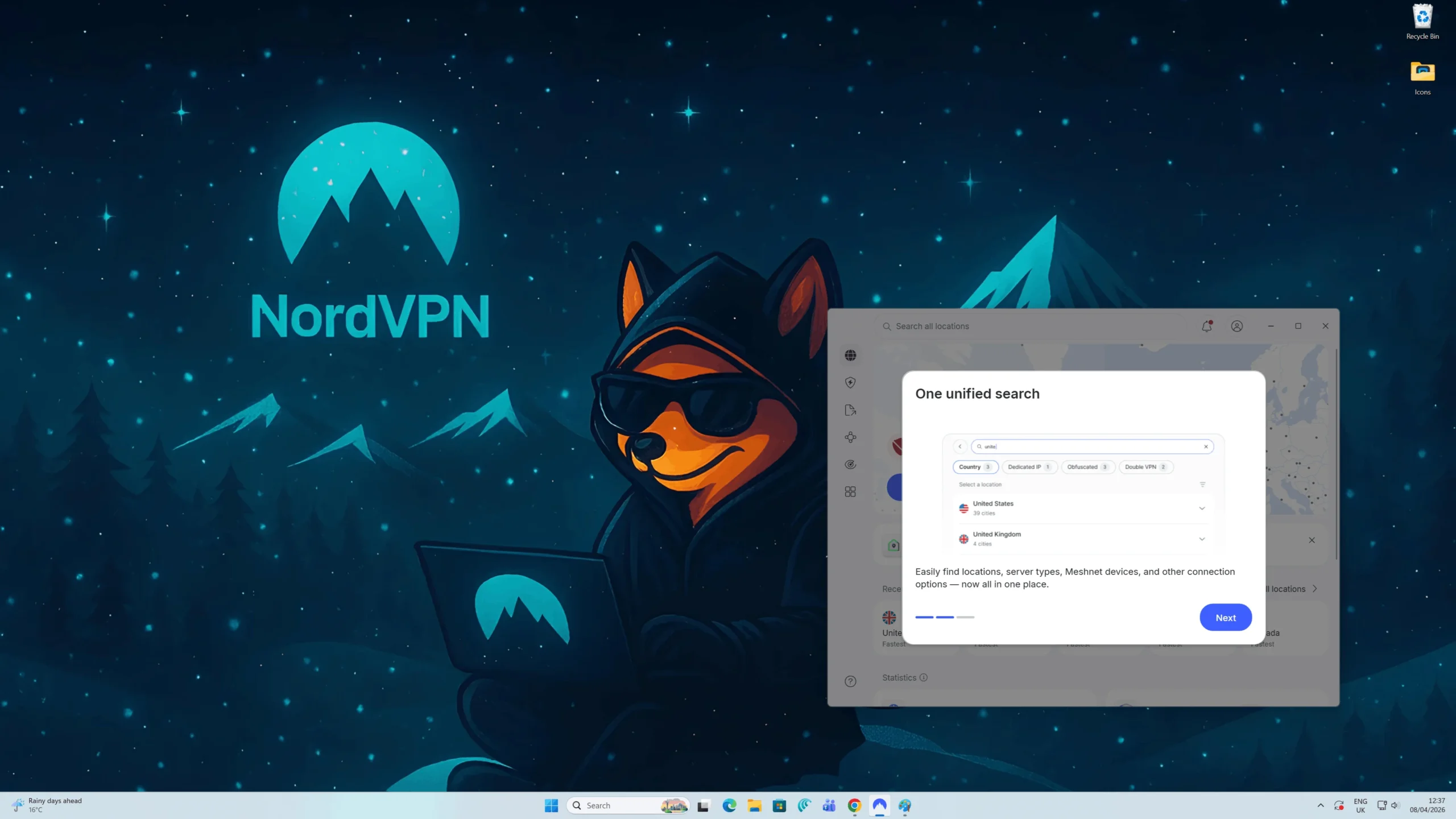Open the volume speaker tray icon
The height and width of the screenshot is (819, 1456).
point(1395,805)
